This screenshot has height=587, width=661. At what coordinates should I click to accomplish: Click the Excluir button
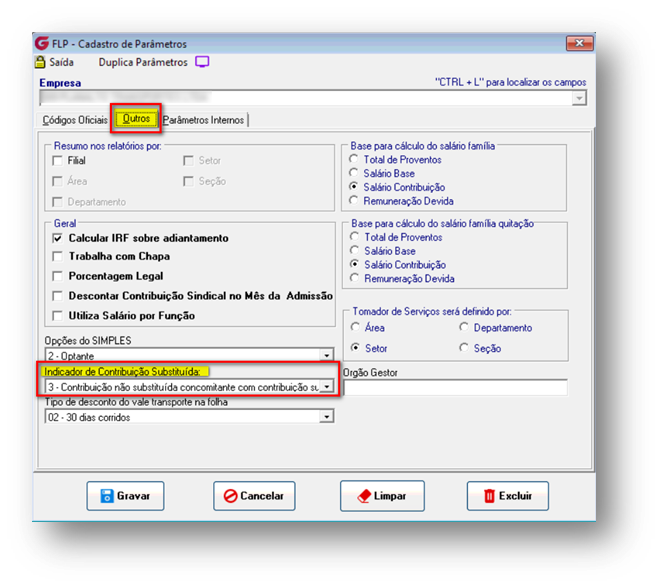click(x=508, y=496)
